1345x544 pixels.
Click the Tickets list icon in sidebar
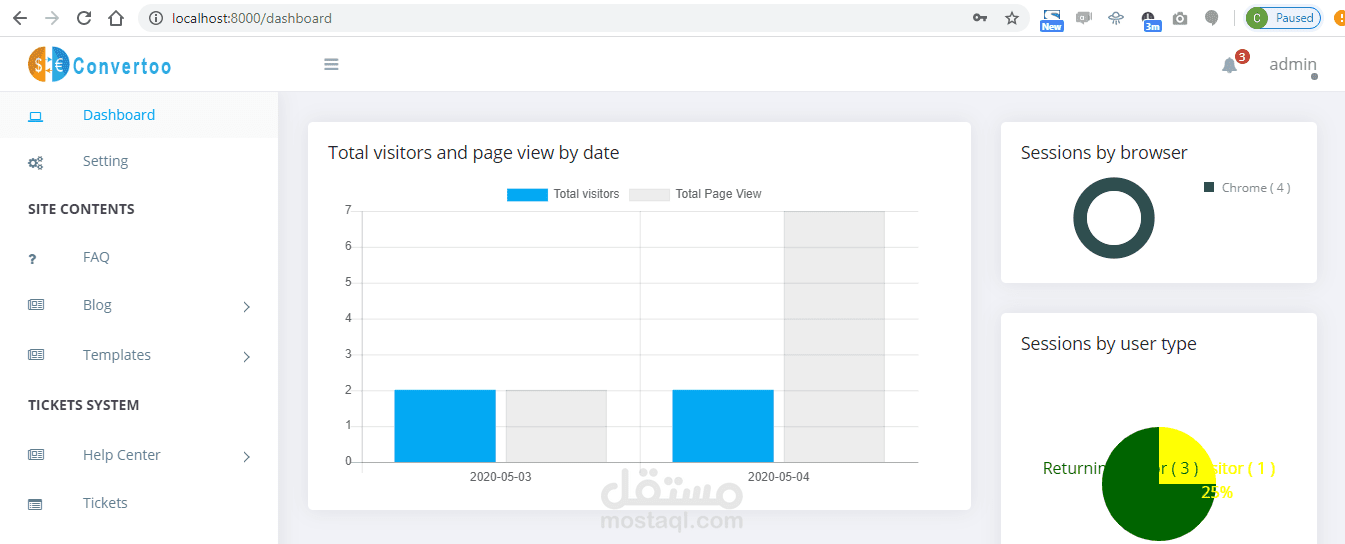coord(36,504)
